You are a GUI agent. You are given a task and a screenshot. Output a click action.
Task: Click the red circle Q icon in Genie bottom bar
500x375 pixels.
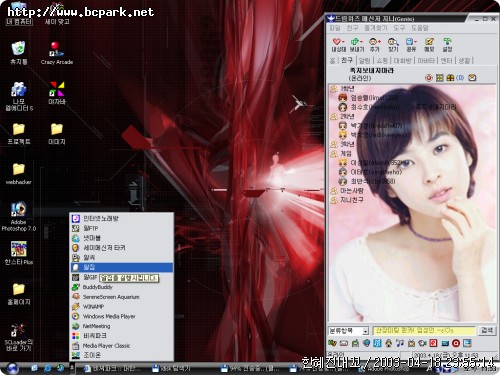coord(456,343)
